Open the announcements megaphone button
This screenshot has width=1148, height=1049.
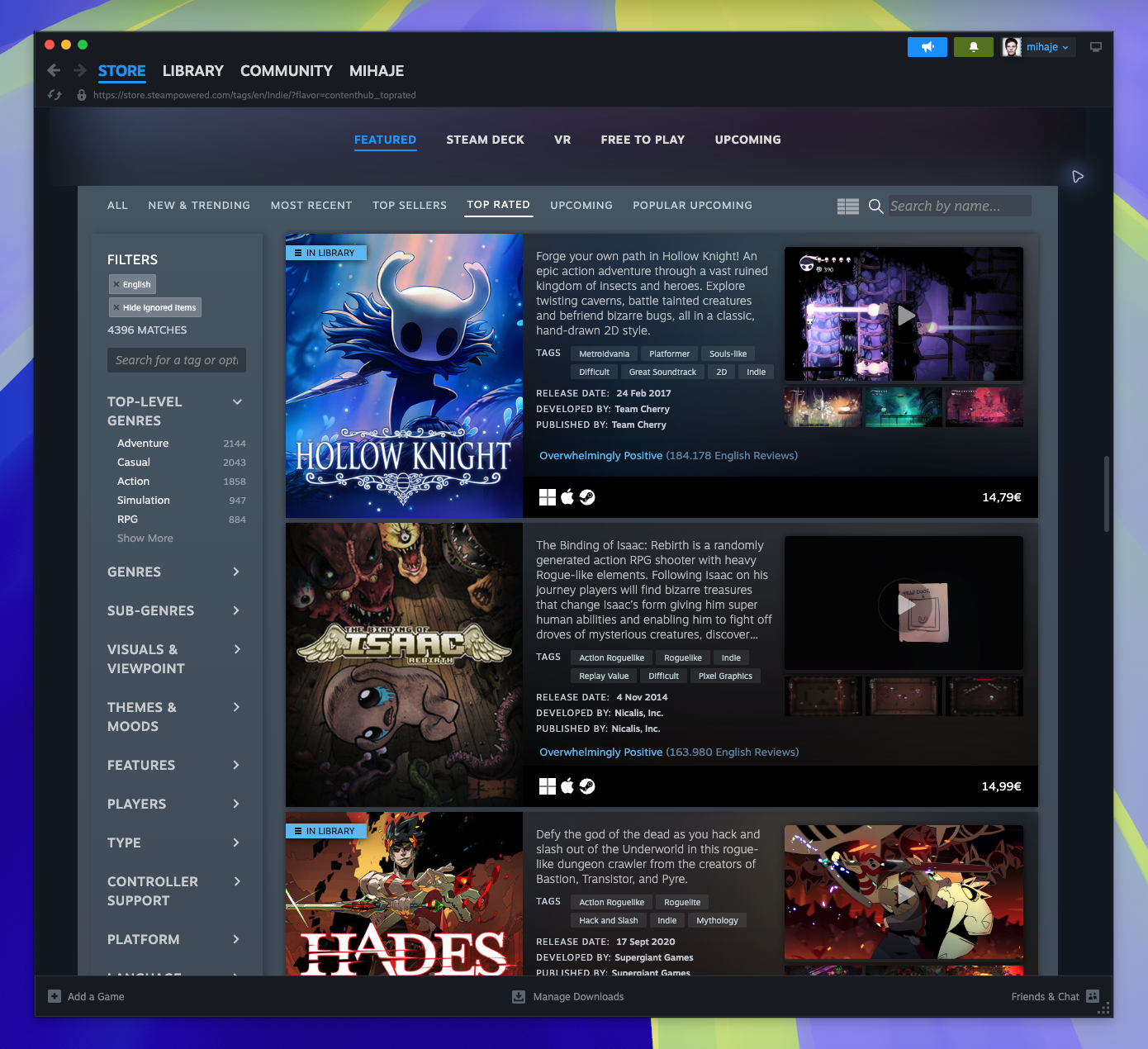(927, 47)
